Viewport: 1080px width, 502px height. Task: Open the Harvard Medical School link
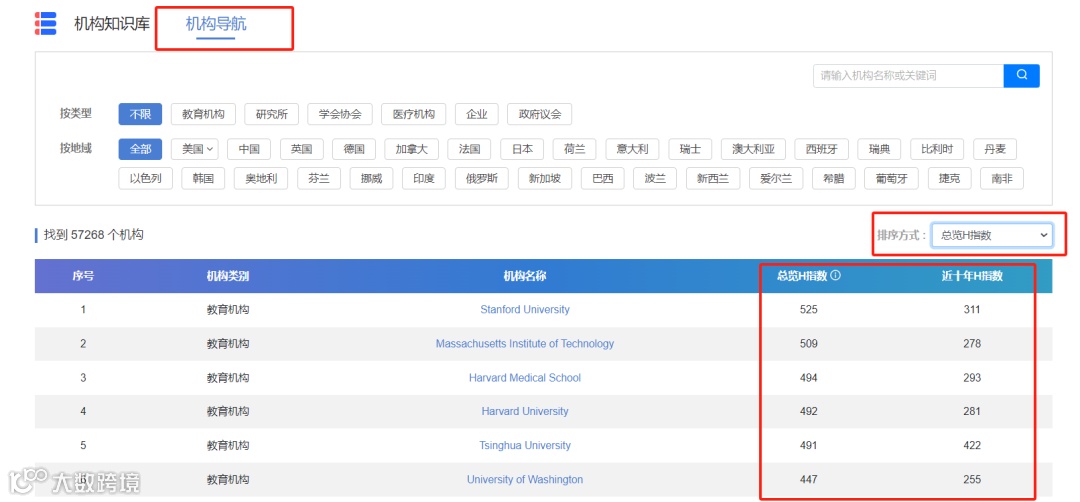pos(525,377)
